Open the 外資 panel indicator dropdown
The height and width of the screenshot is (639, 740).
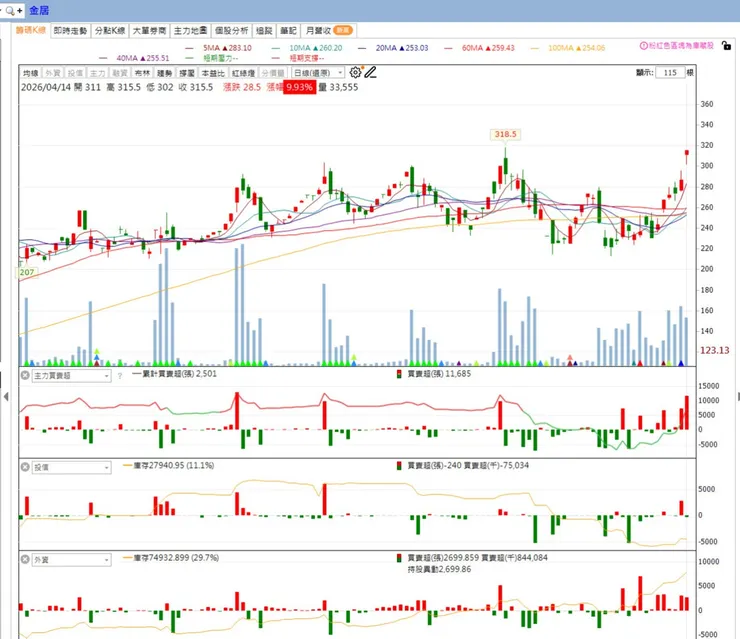point(71,560)
